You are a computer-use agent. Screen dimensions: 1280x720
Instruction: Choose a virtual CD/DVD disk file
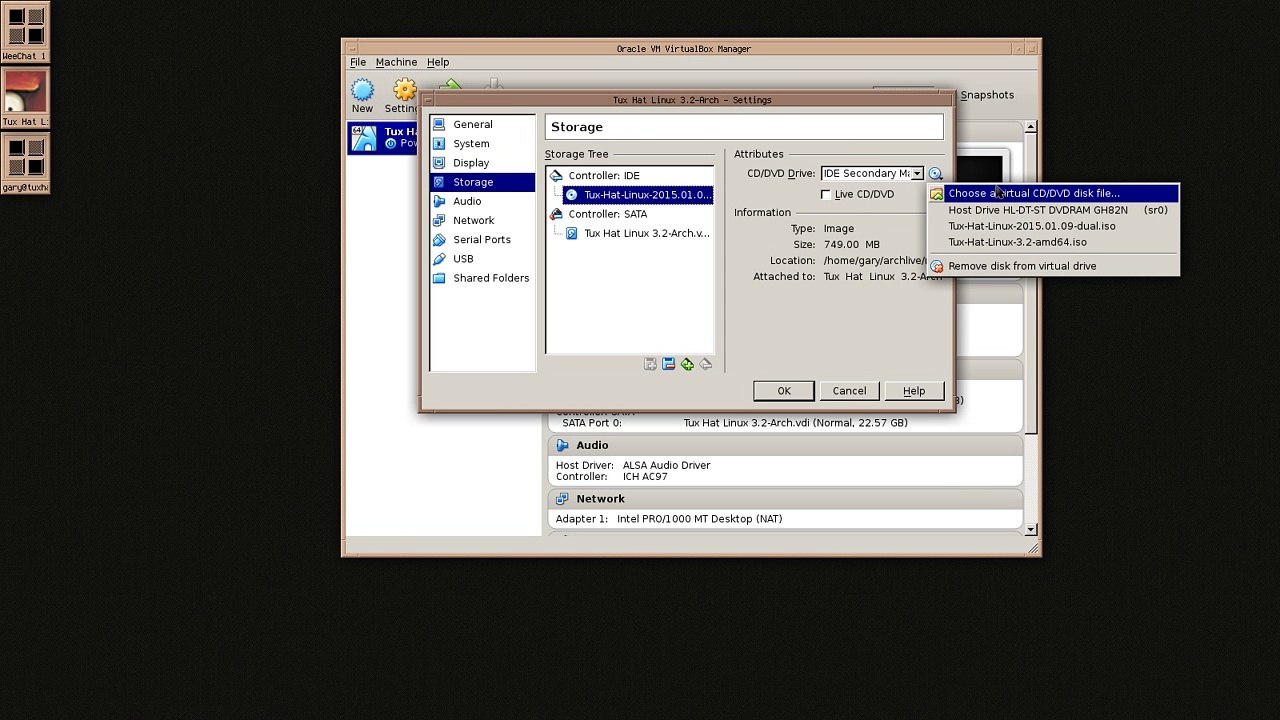tap(1054, 194)
